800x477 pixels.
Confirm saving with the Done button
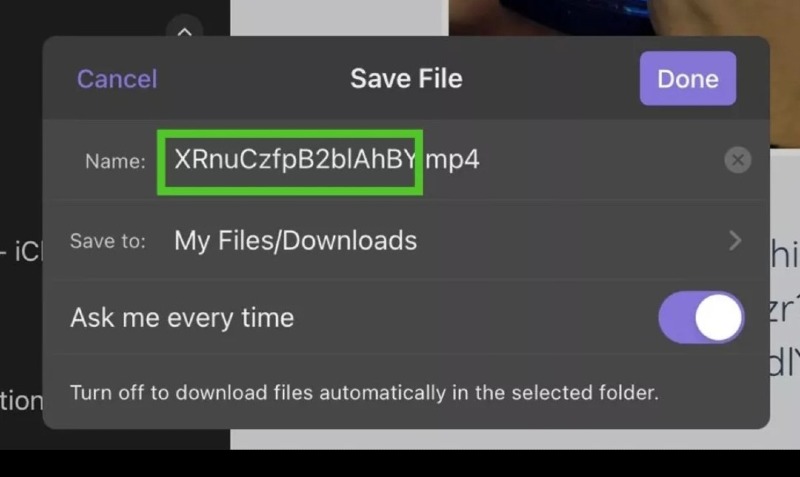click(688, 79)
